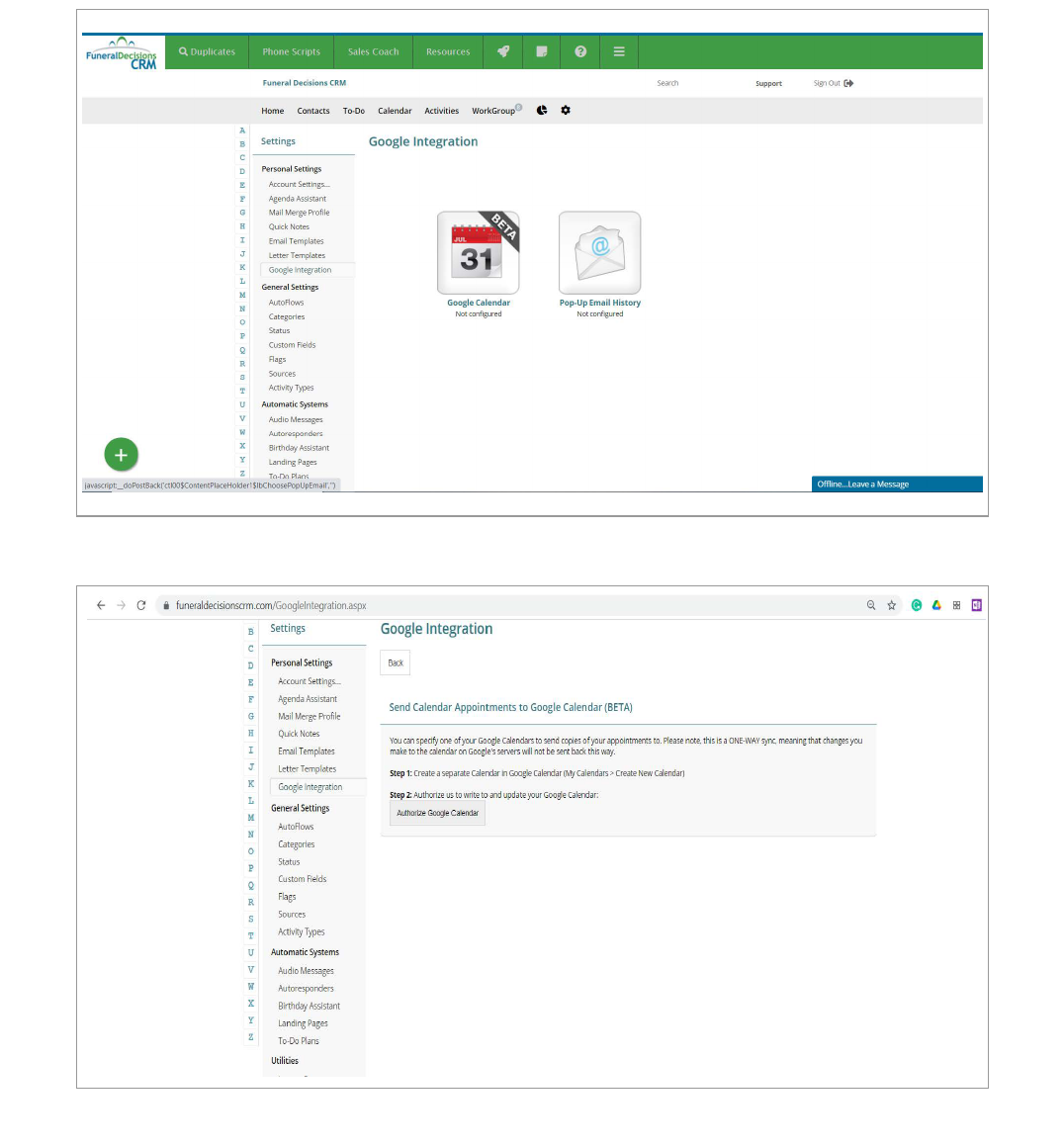The width and height of the screenshot is (1063, 1148).
Task: Click the pie chart reports icon
Action: (x=542, y=111)
